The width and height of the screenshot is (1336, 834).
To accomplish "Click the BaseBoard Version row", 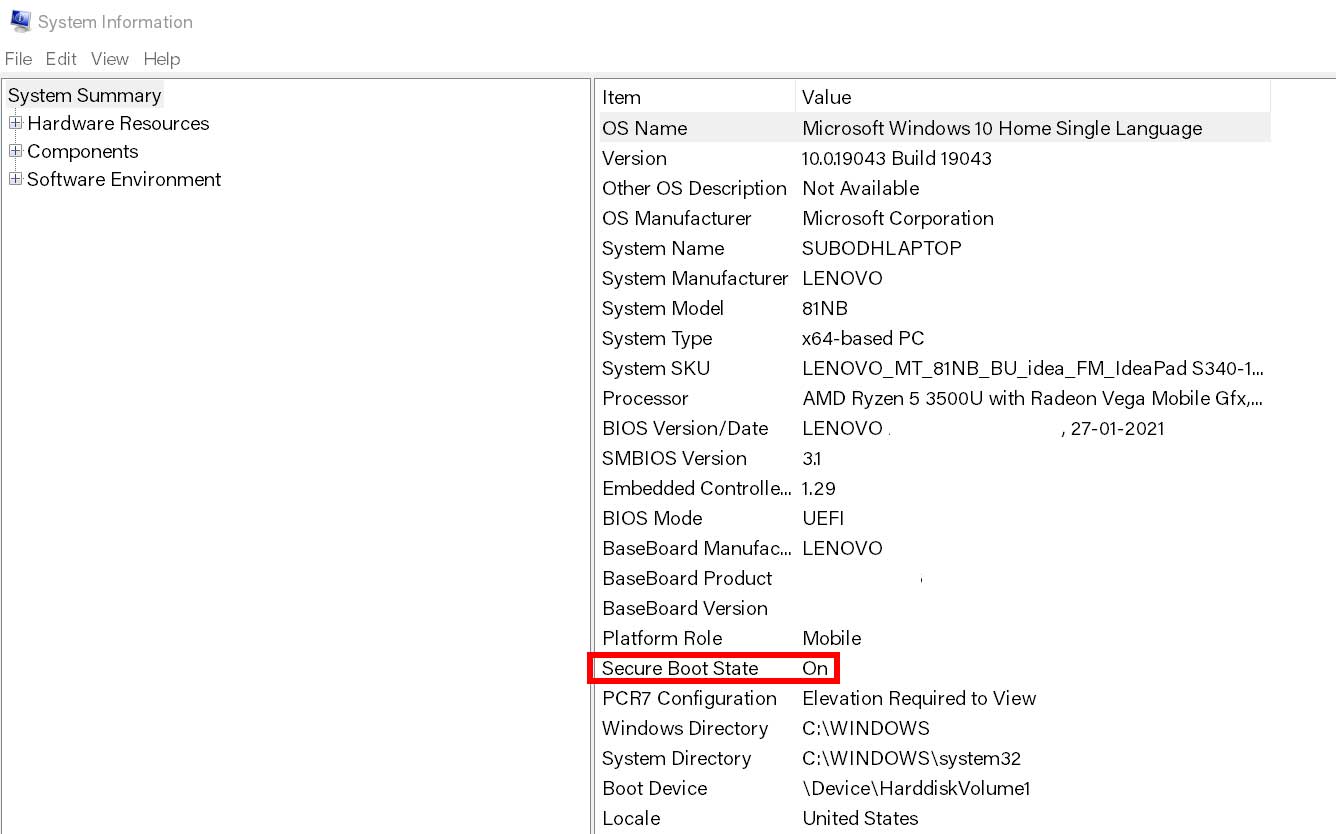I will [x=934, y=608].
